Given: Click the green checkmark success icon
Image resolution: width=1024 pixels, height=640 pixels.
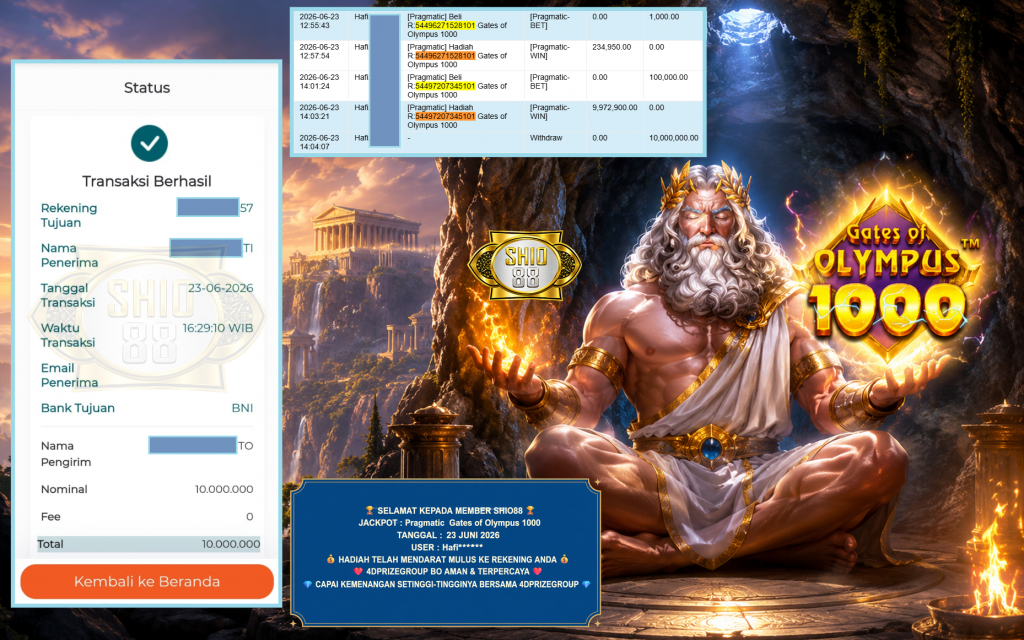Looking at the screenshot, I should pos(150,143).
